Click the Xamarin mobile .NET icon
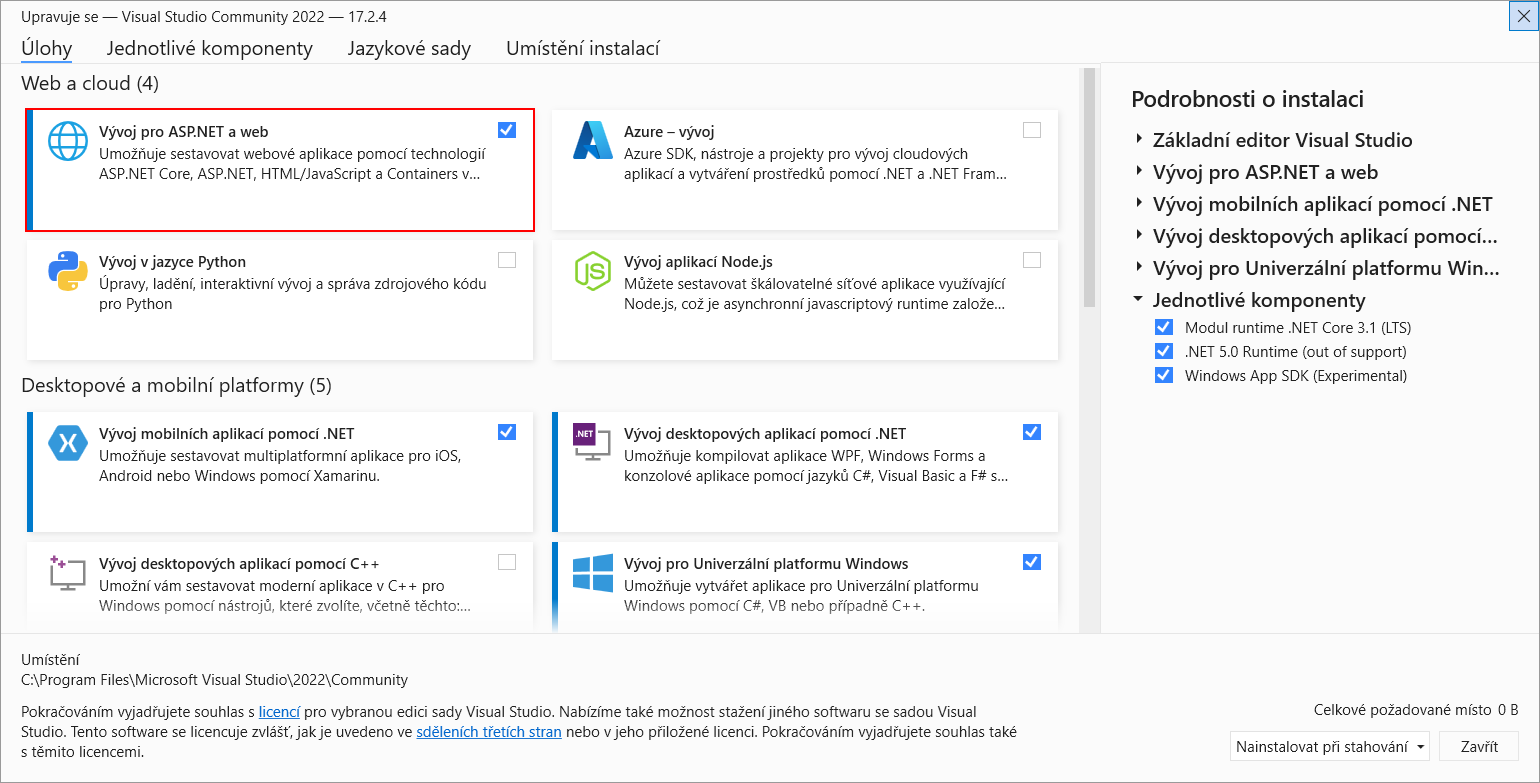The height and width of the screenshot is (783, 1540). point(68,443)
